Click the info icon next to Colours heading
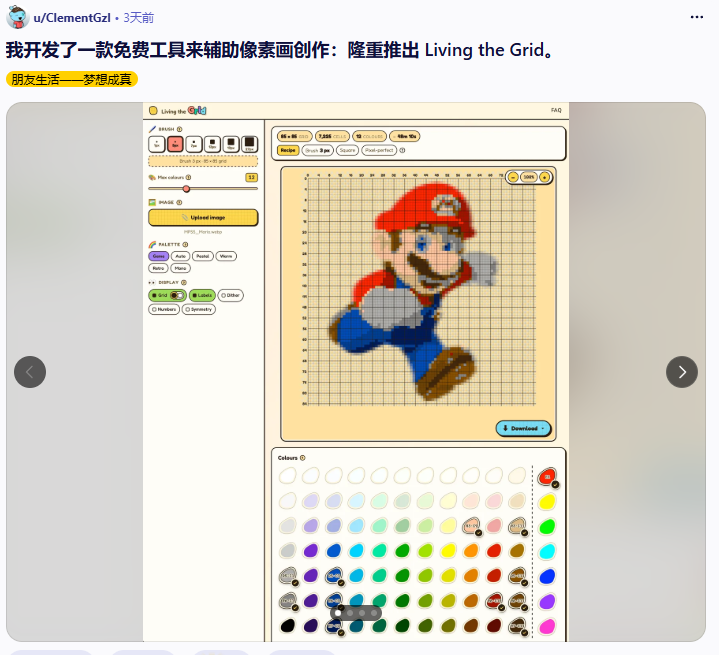This screenshot has width=719, height=655. 303,458
